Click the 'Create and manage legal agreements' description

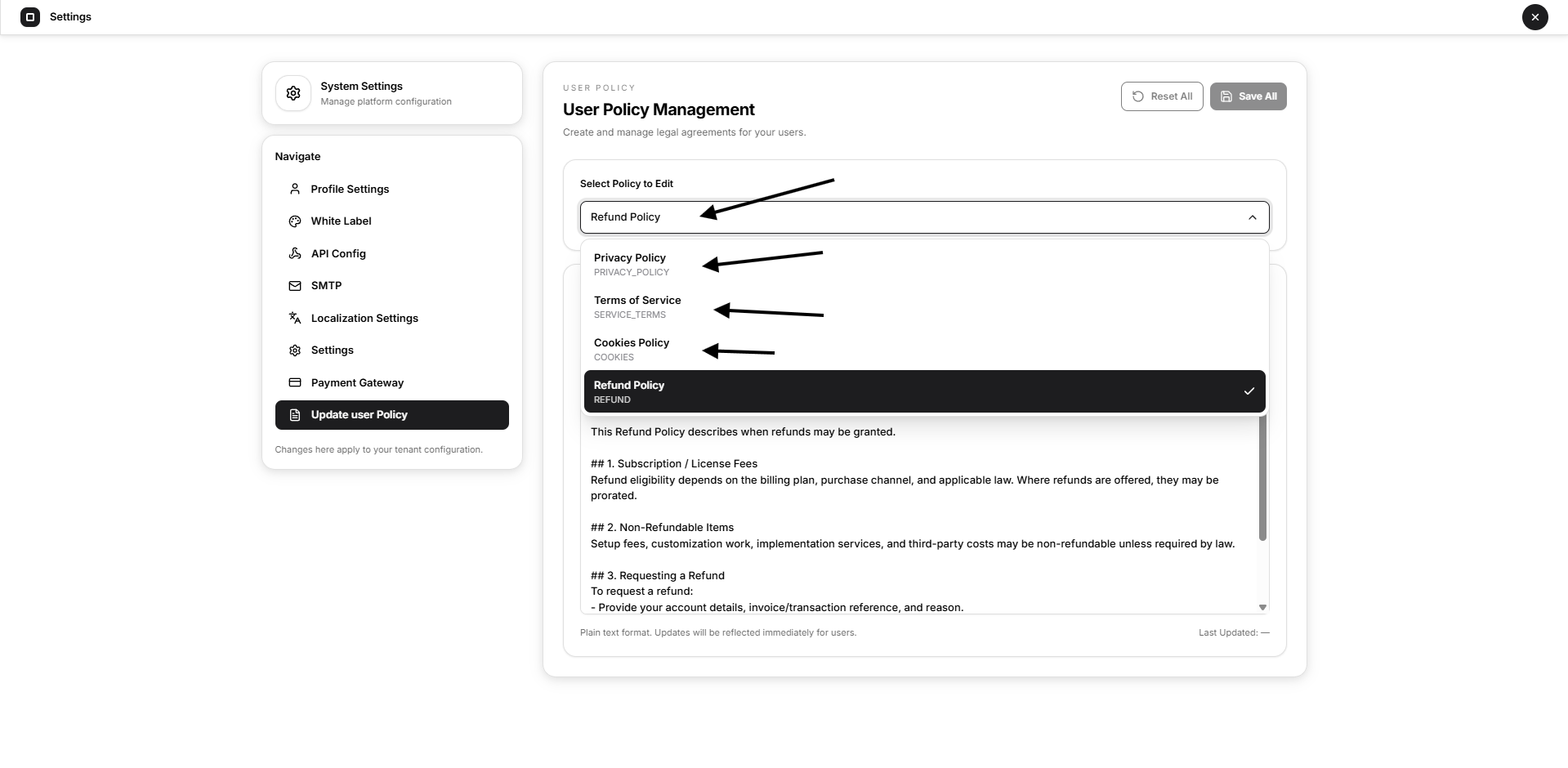pyautogui.click(x=684, y=132)
